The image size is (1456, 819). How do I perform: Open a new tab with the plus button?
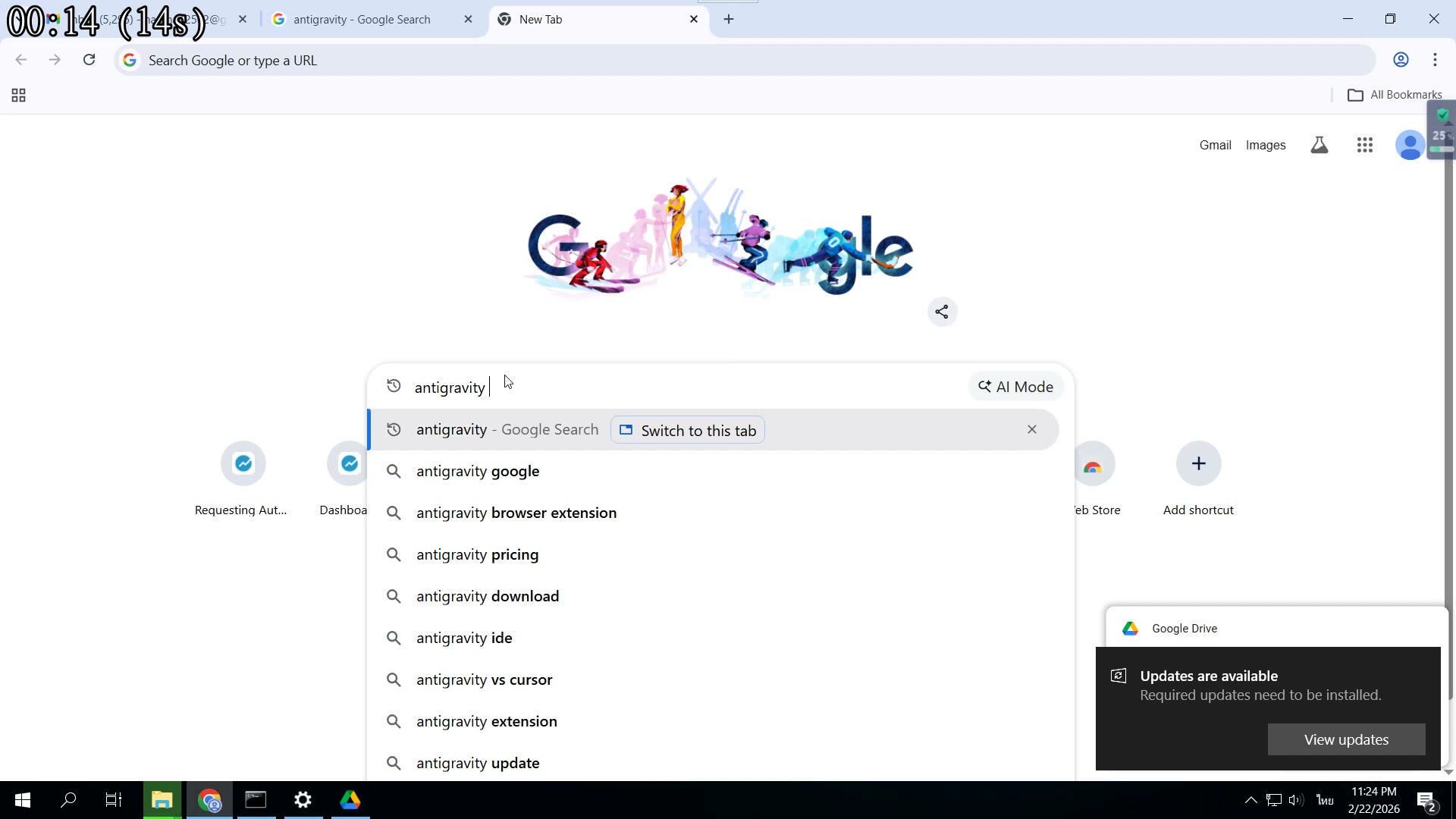[x=729, y=18]
